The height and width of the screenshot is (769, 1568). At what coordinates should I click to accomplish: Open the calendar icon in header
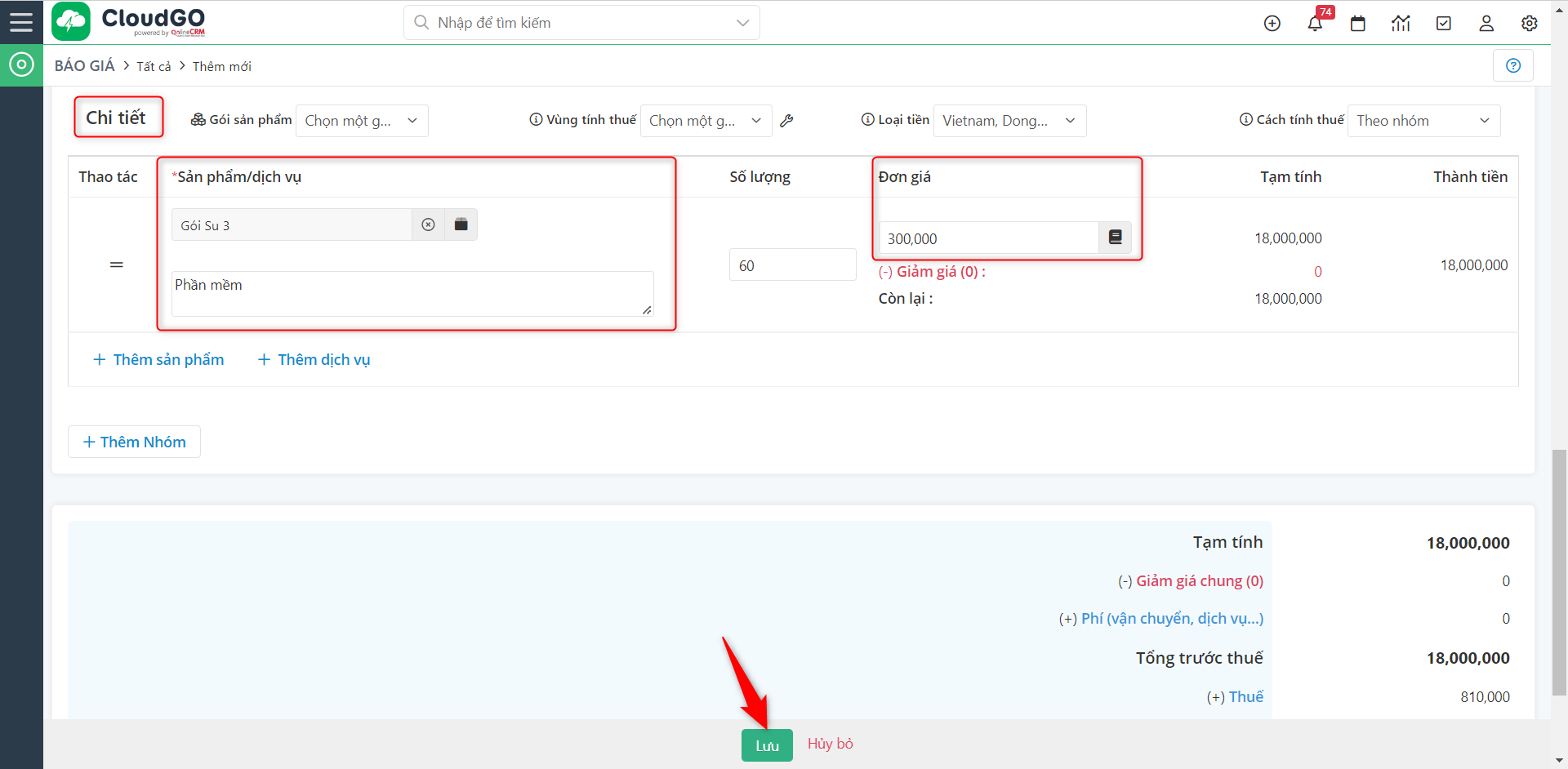(1357, 24)
